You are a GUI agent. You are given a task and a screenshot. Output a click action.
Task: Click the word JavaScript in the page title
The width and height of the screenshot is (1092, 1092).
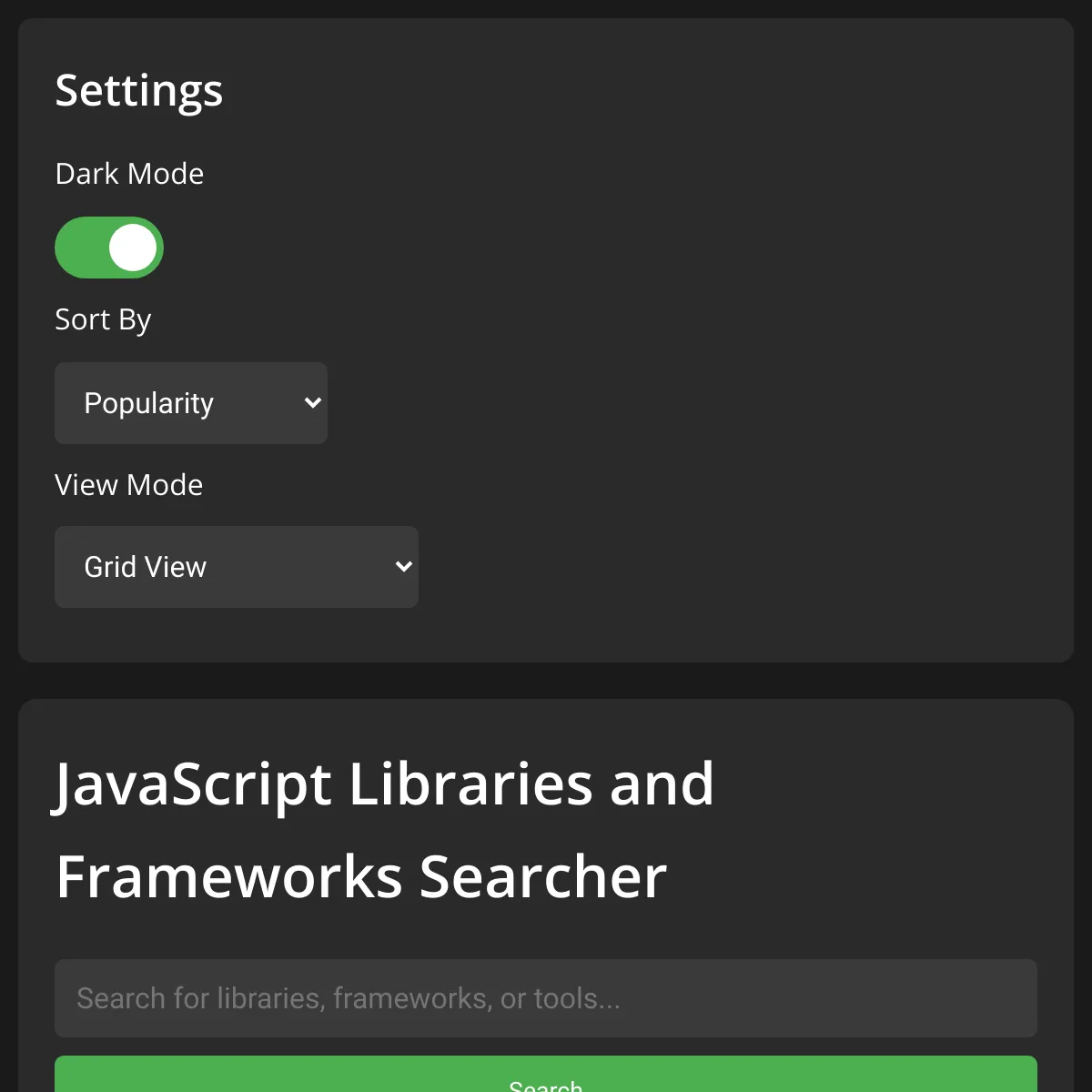click(192, 786)
